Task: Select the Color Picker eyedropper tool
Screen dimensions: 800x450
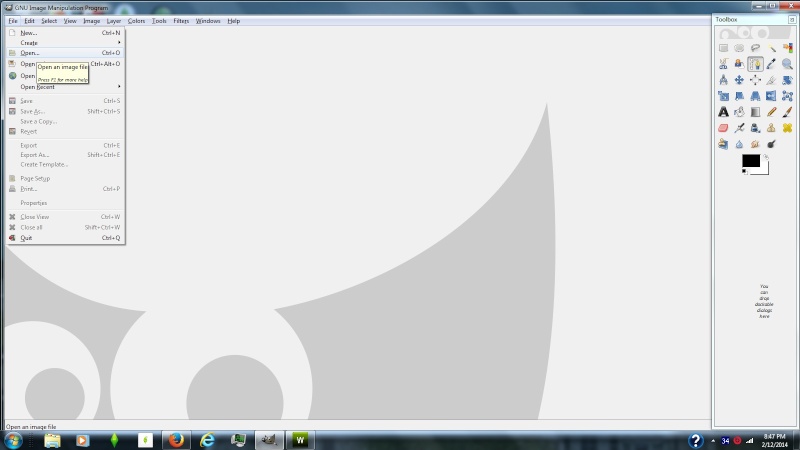Action: click(771, 64)
